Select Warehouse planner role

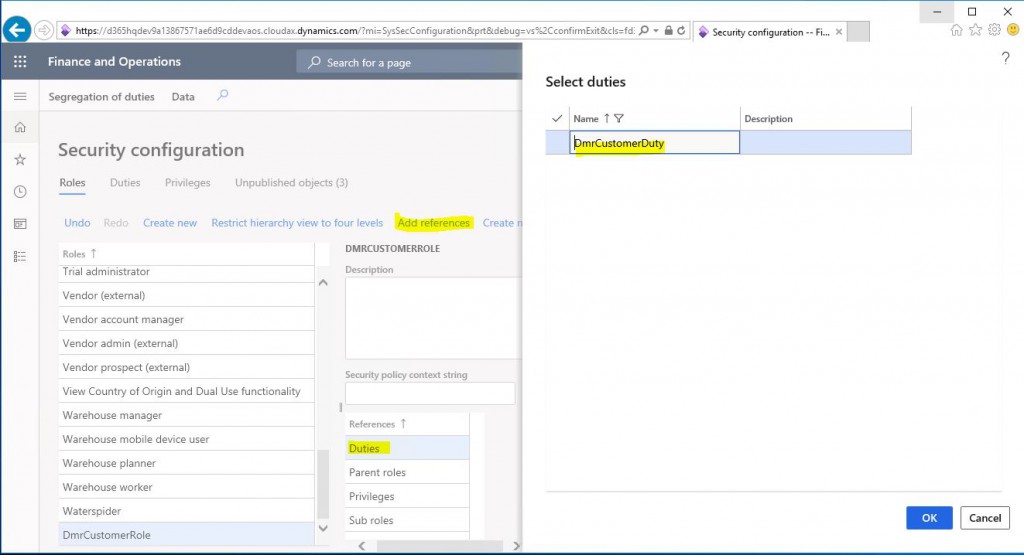coord(186,463)
